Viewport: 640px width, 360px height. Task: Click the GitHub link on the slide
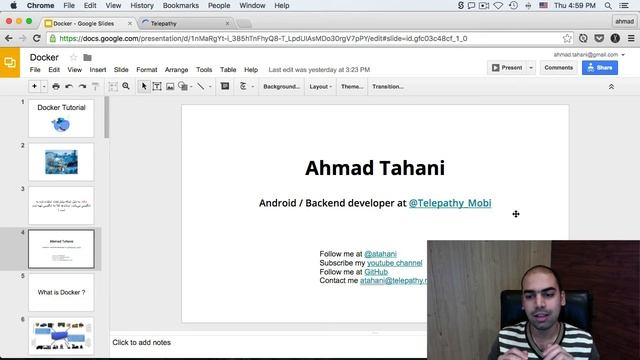[x=376, y=272]
